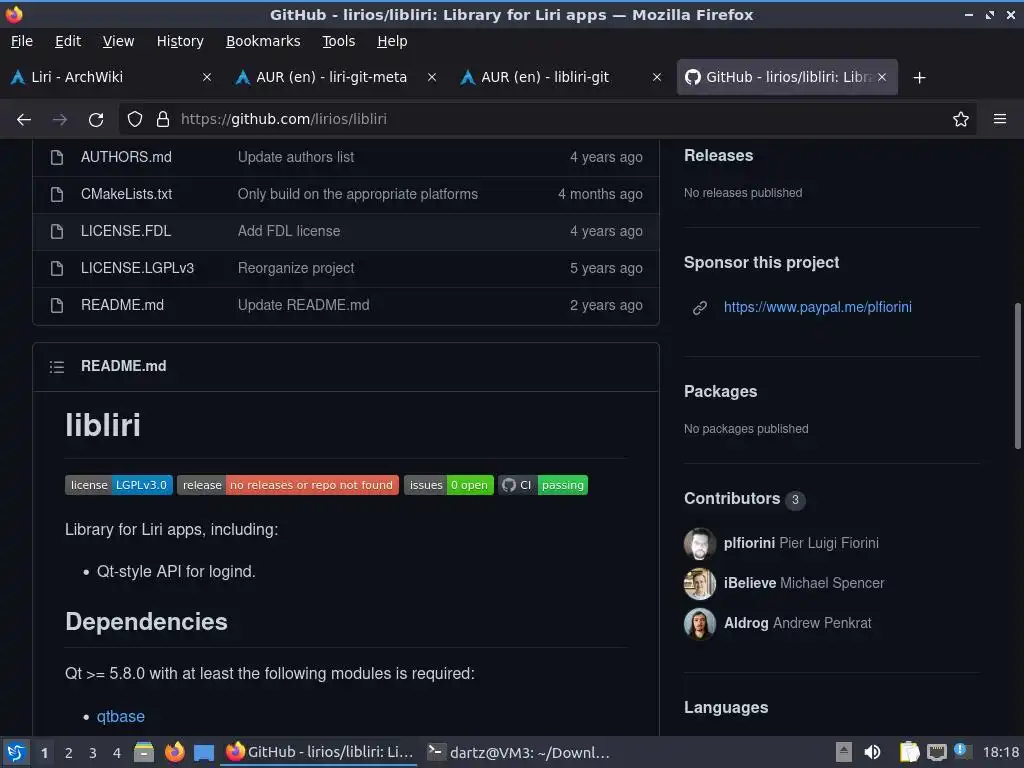The width and height of the screenshot is (1024, 768).
Task: Open a new tab with plus button
Action: [x=920, y=78]
